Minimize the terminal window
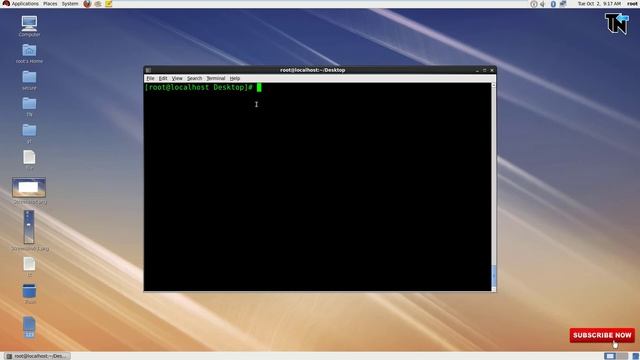Image resolution: width=640 pixels, height=360 pixels. pos(477,70)
